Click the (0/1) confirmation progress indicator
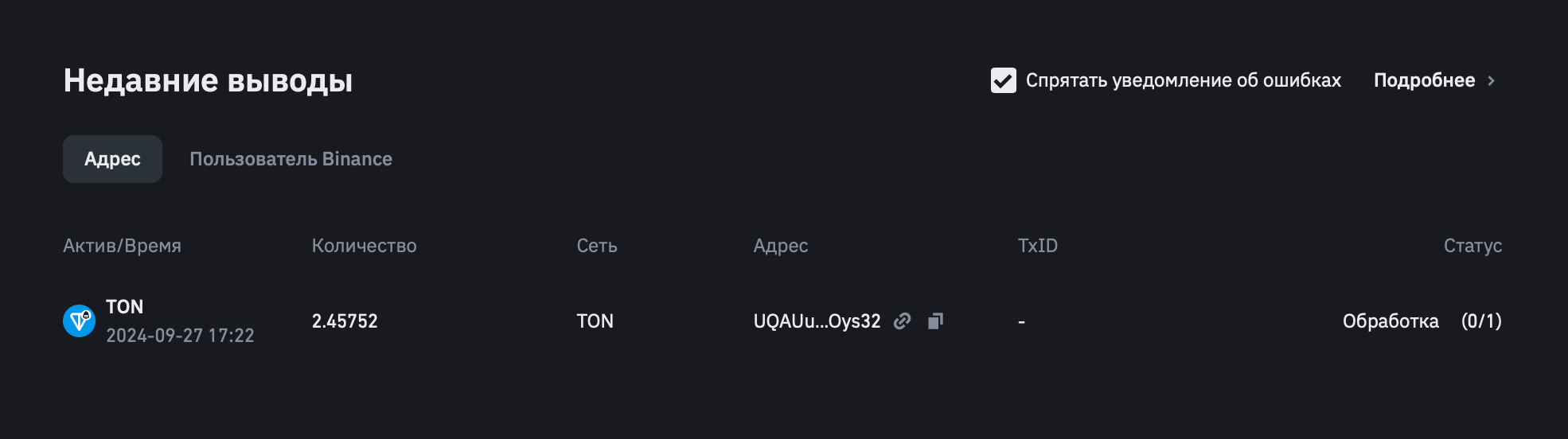The width and height of the screenshot is (1568, 439). (x=1481, y=321)
